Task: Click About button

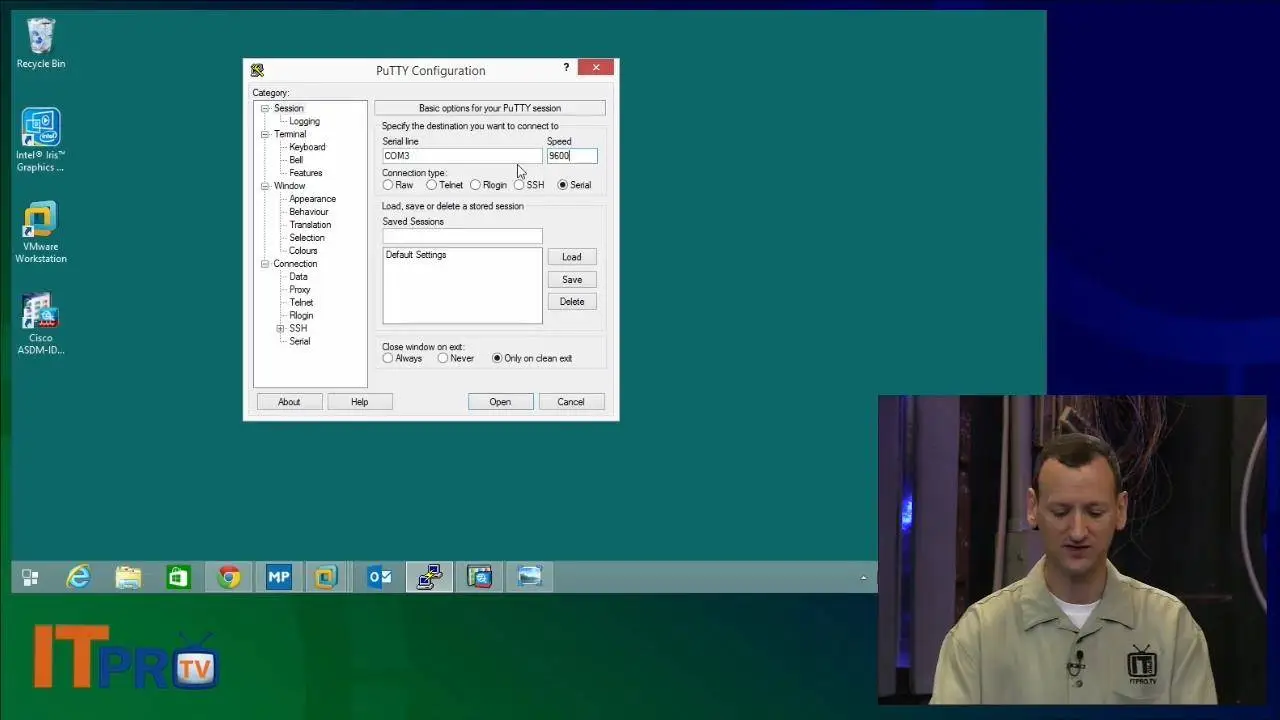Action: point(289,402)
